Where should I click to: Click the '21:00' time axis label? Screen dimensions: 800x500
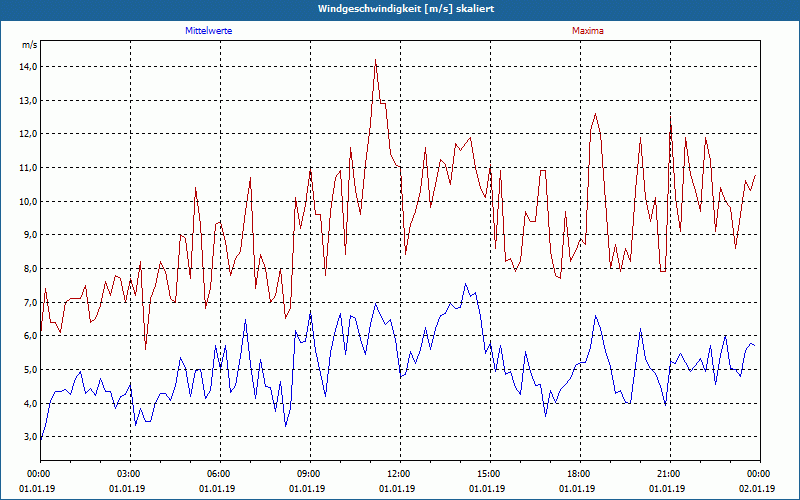670,474
